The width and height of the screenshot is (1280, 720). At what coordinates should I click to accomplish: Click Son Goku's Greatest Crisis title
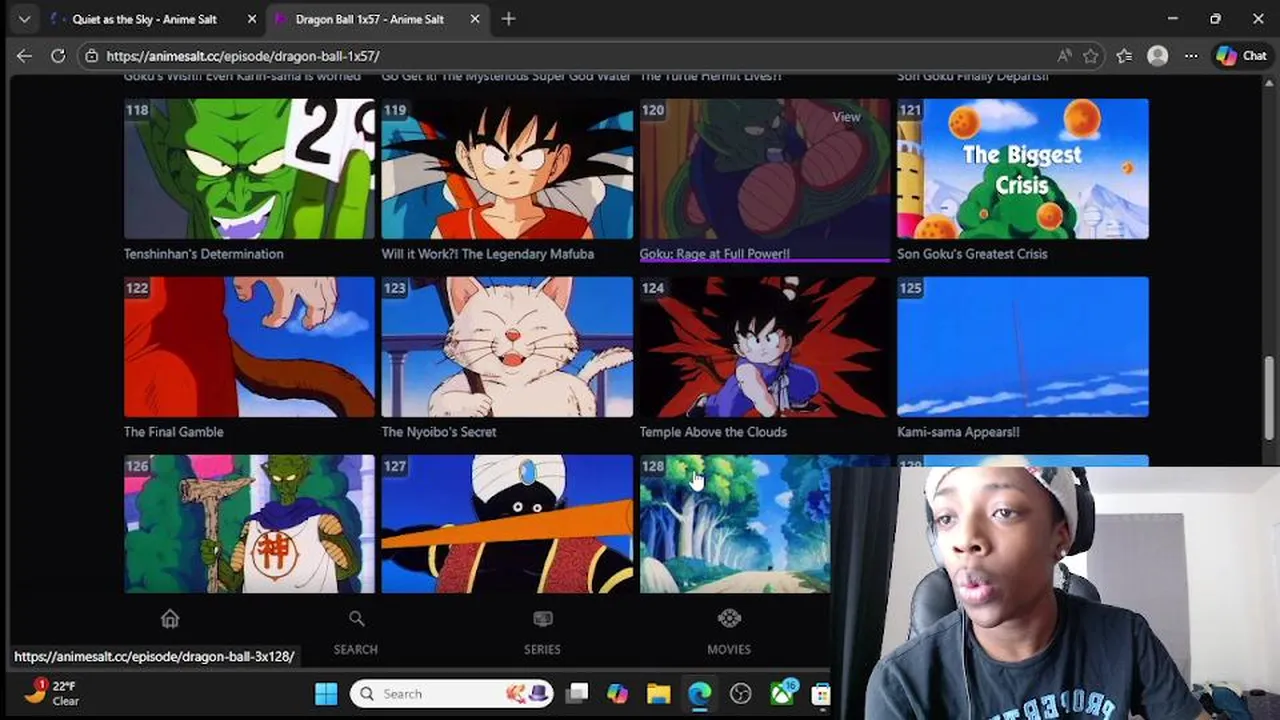coord(972,254)
